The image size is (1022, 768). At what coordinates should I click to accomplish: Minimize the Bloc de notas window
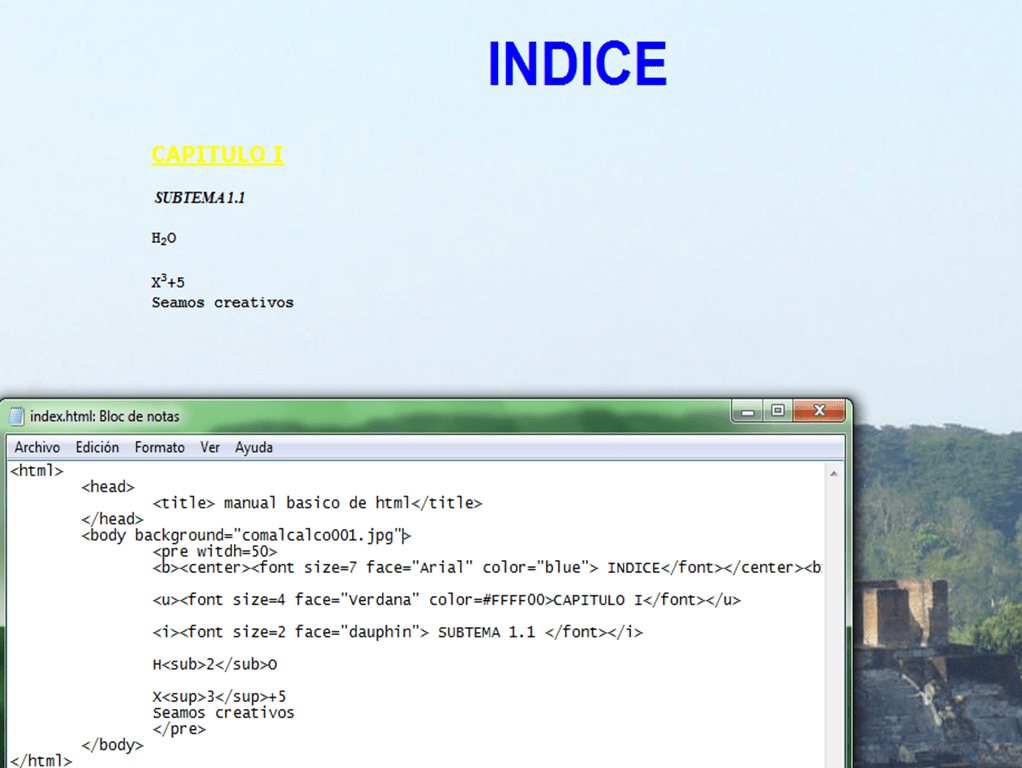point(746,411)
